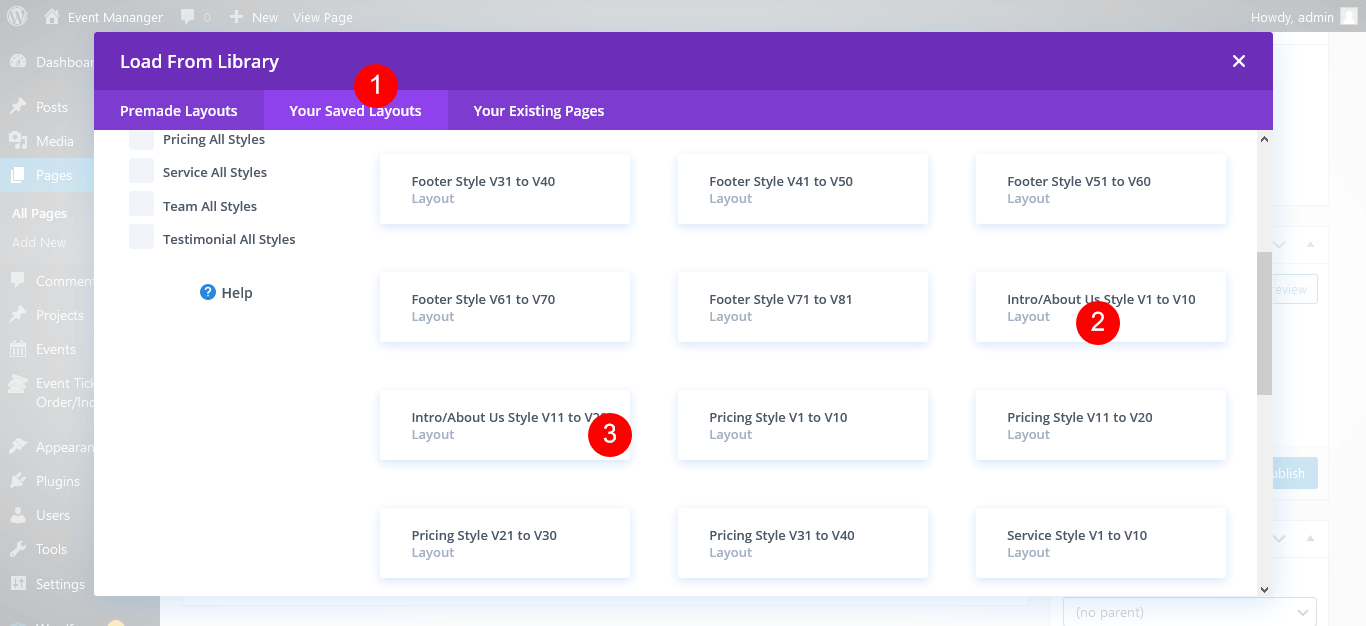This screenshot has height=626, width=1366.
Task: Click the Appearance brush icon in sidebar
Action: (x=18, y=447)
